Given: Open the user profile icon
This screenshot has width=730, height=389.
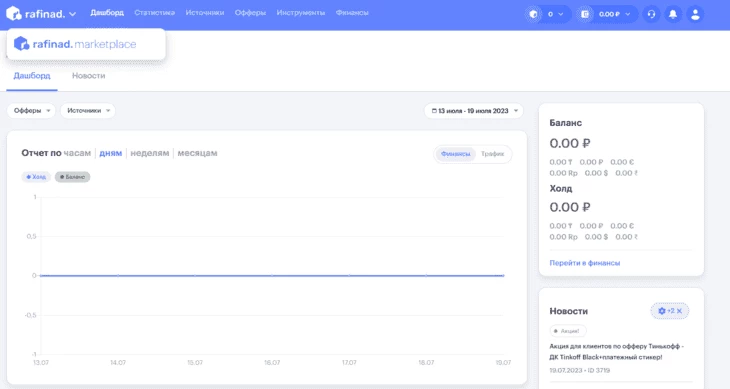Looking at the screenshot, I should point(695,14).
